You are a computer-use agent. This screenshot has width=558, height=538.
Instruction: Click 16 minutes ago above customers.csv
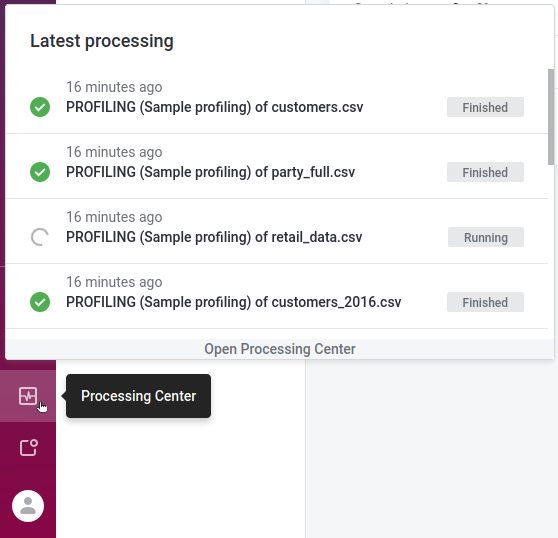(114, 87)
